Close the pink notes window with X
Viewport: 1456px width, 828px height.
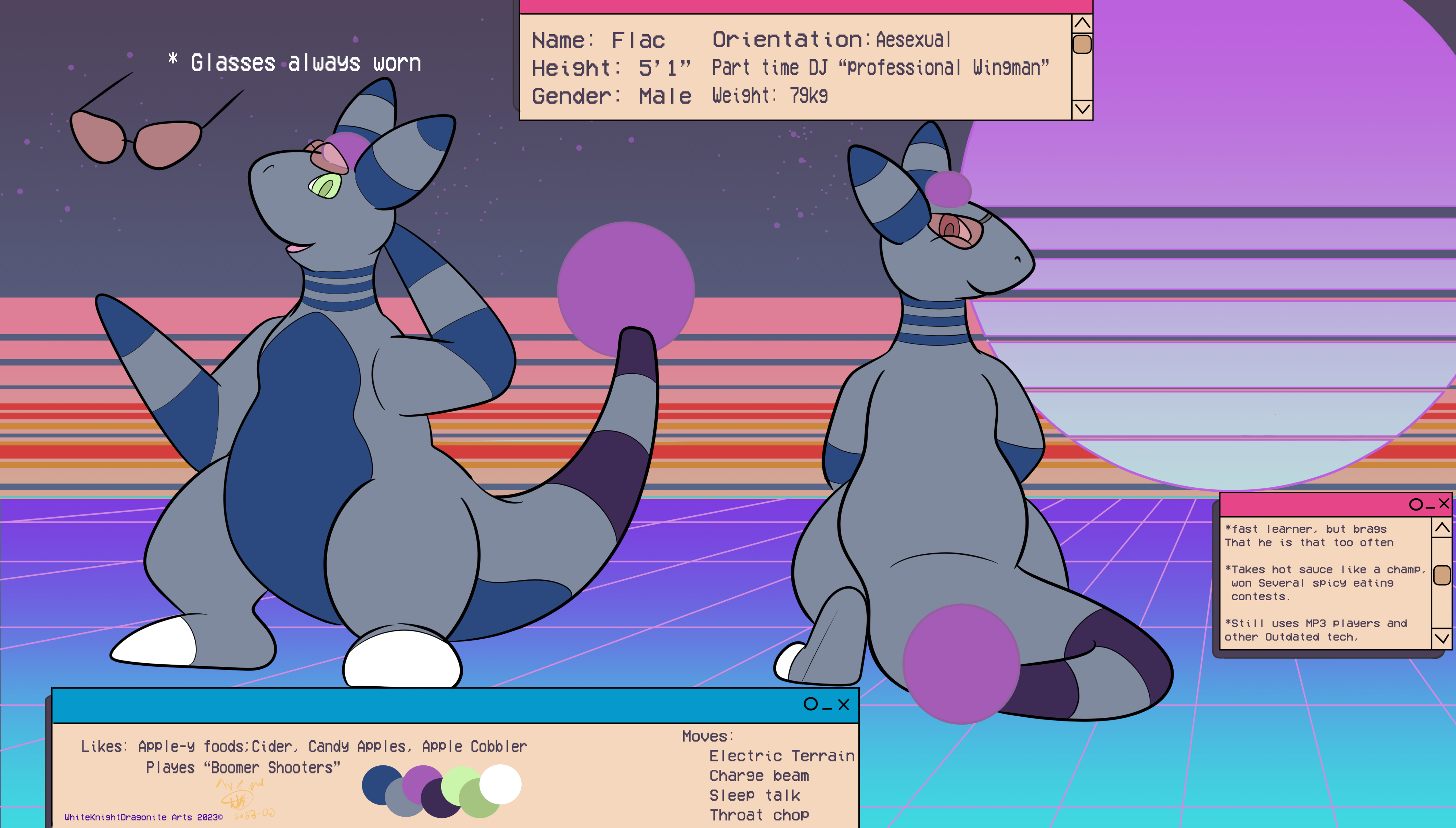click(1443, 503)
